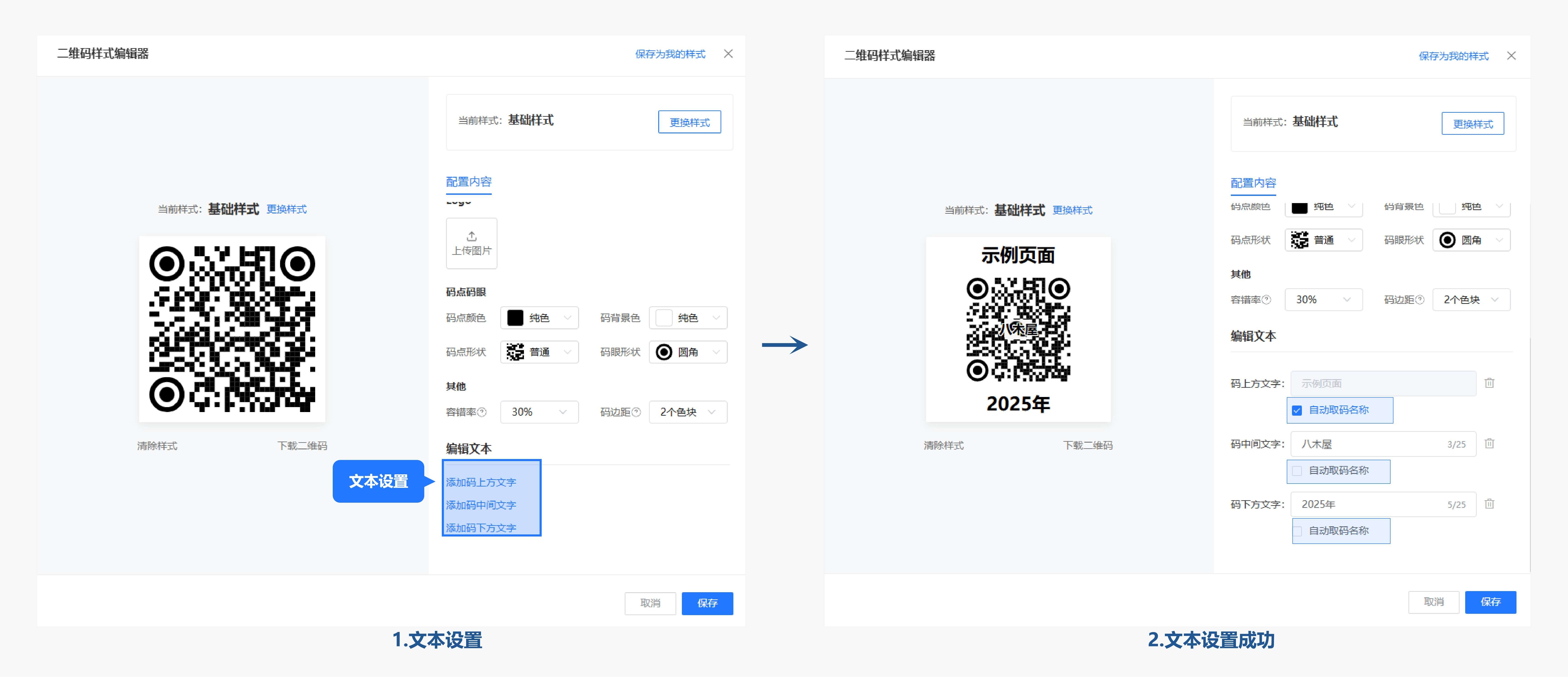Image resolution: width=1568 pixels, height=677 pixels.
Task: Open the 码眼形状 圆角 dropdown in left editor
Action: tap(688, 352)
